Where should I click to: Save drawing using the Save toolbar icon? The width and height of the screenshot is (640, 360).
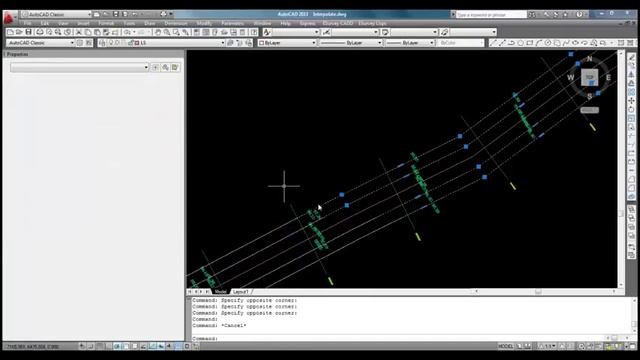pyautogui.click(x=28, y=32)
